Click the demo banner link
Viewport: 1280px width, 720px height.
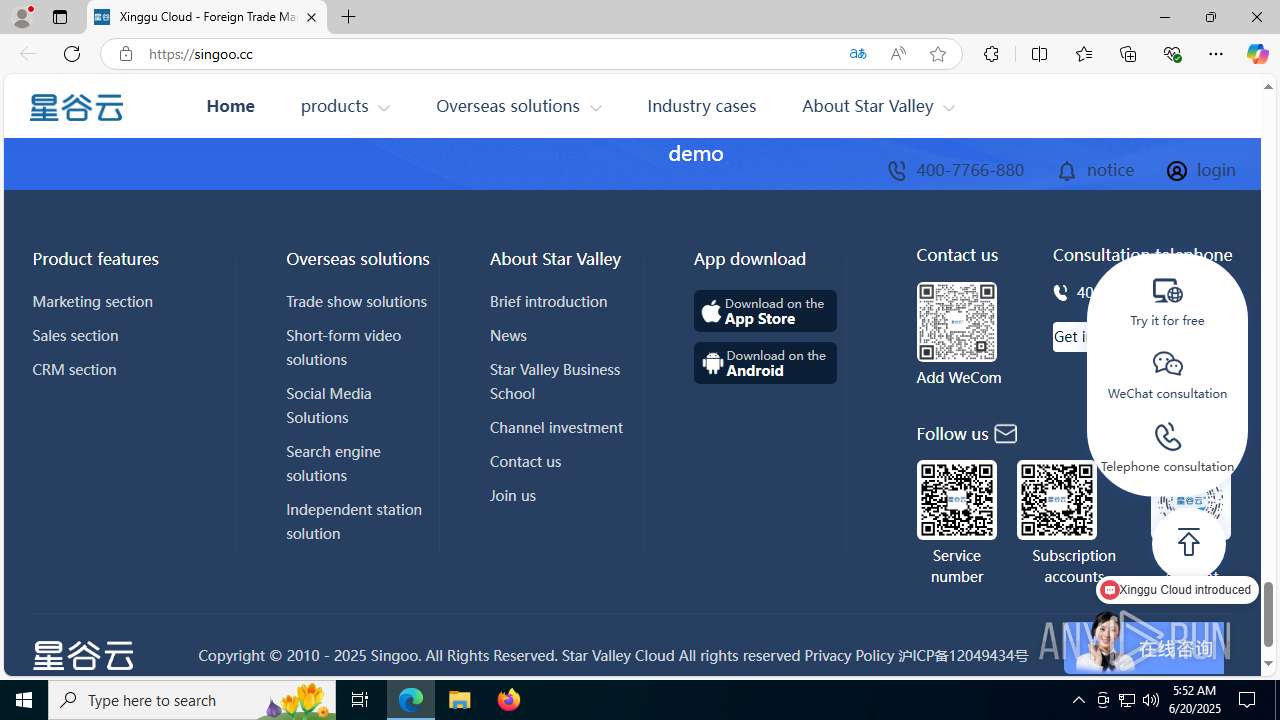click(x=695, y=154)
